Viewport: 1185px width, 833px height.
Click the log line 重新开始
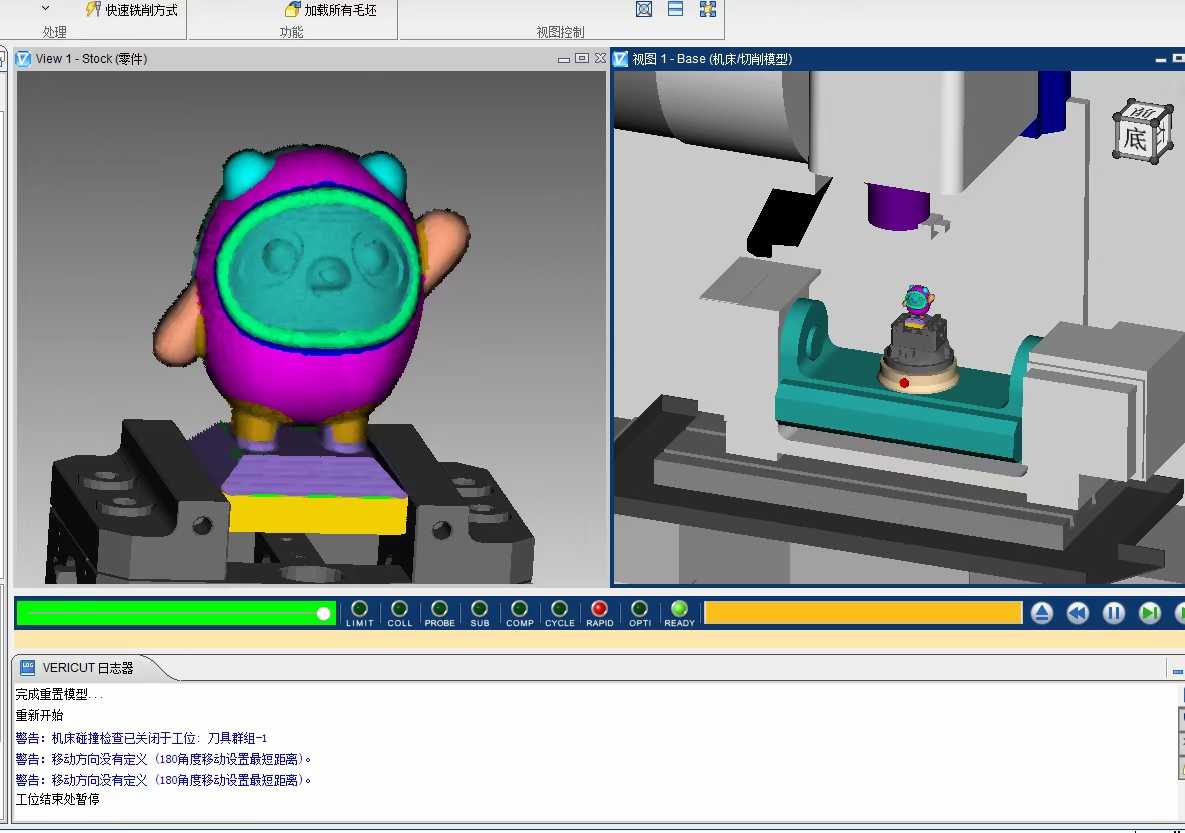click(x=39, y=715)
